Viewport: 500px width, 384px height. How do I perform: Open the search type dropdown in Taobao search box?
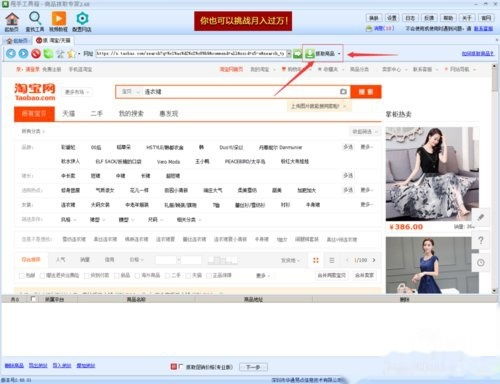point(130,92)
